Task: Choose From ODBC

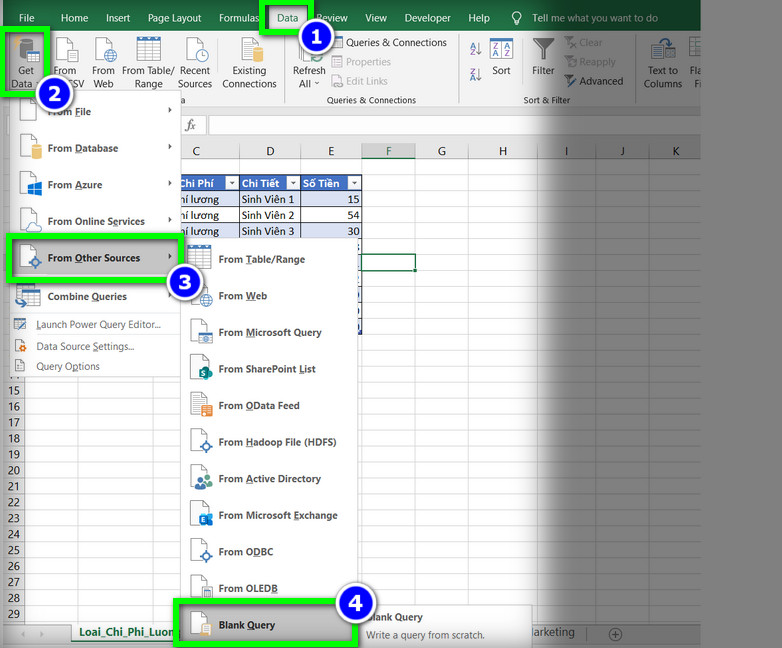Action: pyautogui.click(x=269, y=552)
